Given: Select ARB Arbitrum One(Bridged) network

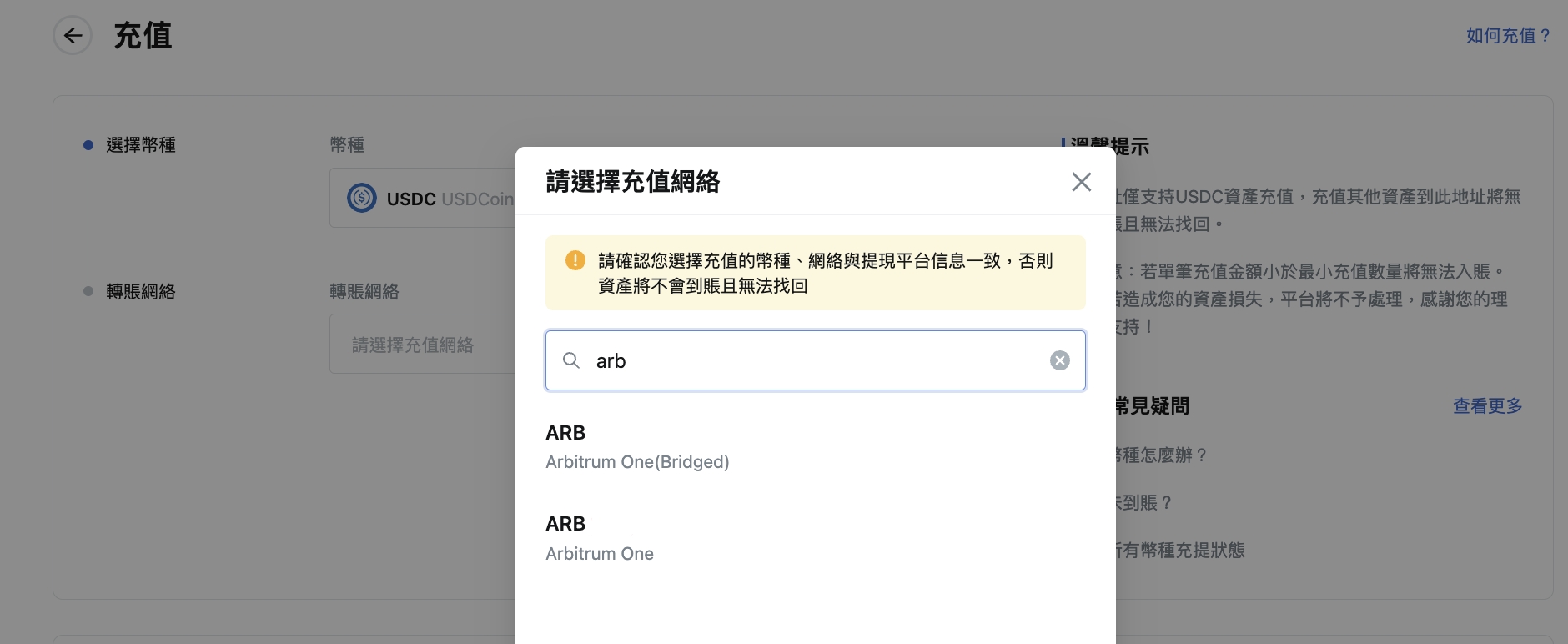Looking at the screenshot, I should point(637,447).
